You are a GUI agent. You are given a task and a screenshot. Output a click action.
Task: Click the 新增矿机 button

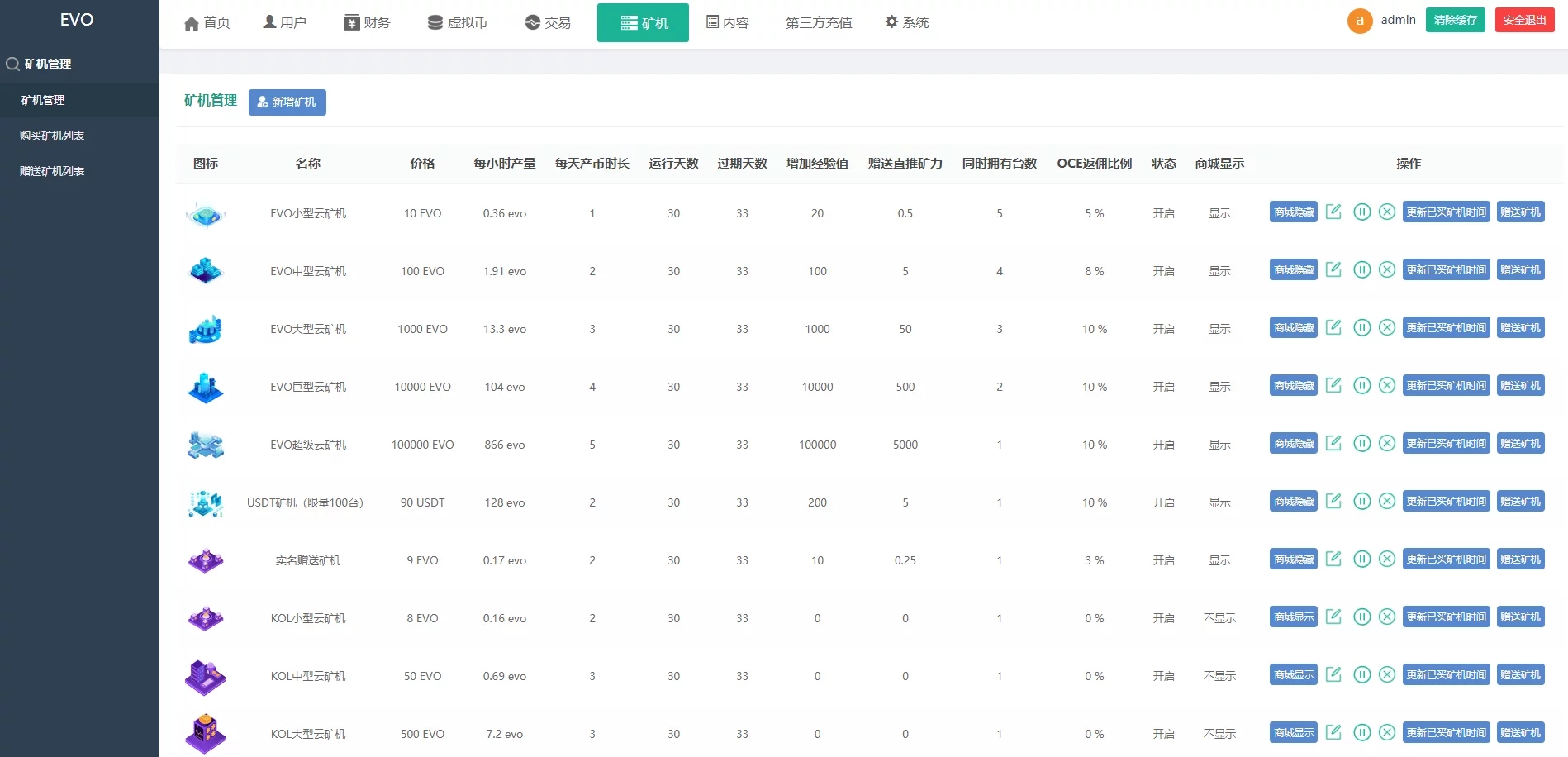[287, 102]
